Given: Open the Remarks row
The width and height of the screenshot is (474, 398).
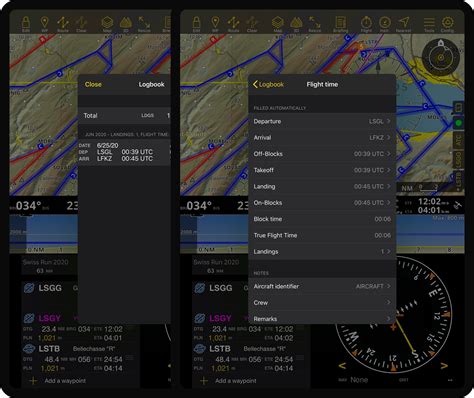Looking at the screenshot, I should (x=322, y=319).
